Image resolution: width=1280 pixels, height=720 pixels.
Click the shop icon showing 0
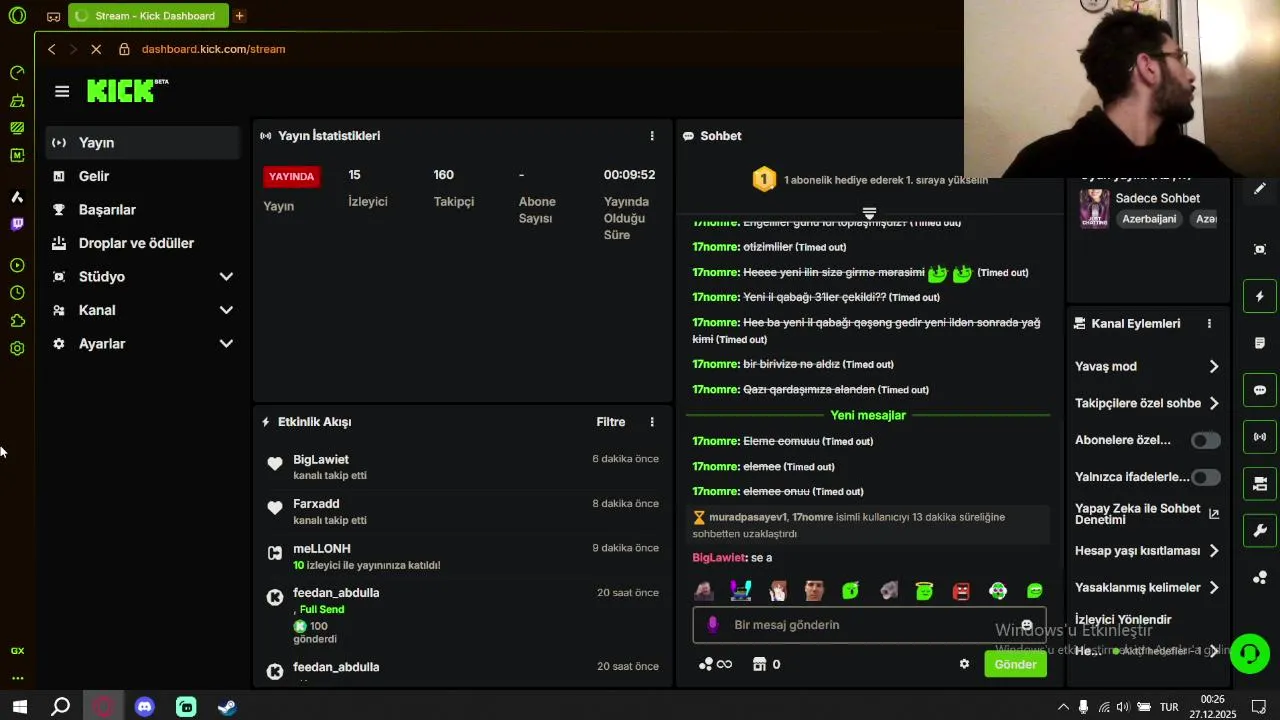[x=766, y=664]
